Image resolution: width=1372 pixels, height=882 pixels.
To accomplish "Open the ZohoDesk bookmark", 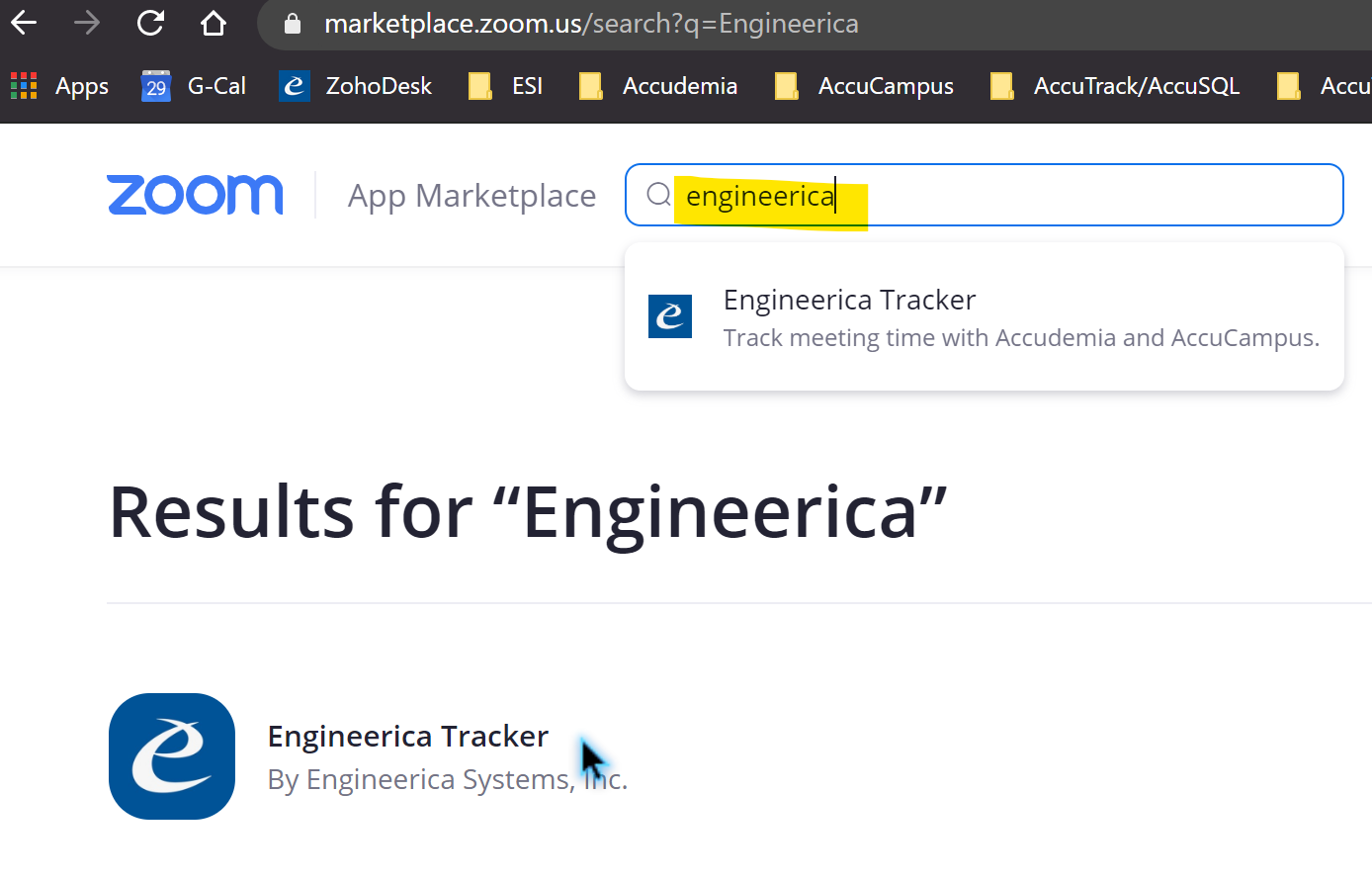I will coord(356,86).
